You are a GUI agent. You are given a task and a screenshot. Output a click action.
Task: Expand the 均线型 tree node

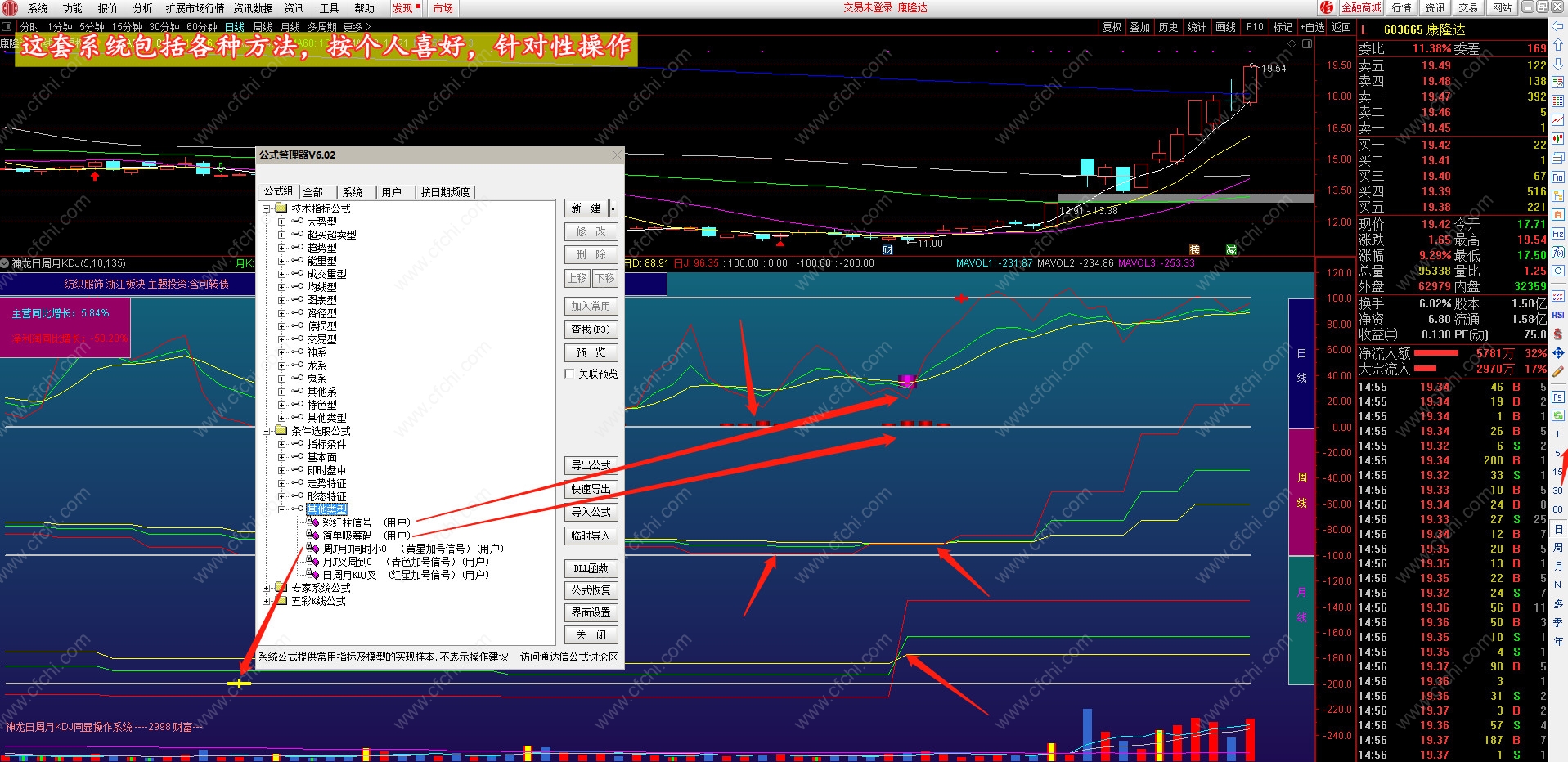pos(281,287)
